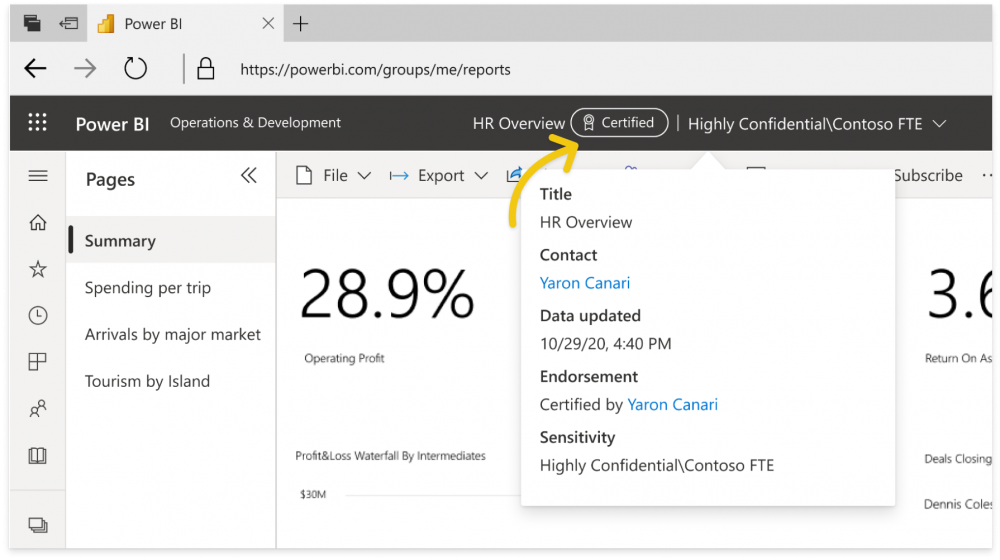Expand the report title chevron dropdown
The image size is (1000, 560).
point(939,124)
